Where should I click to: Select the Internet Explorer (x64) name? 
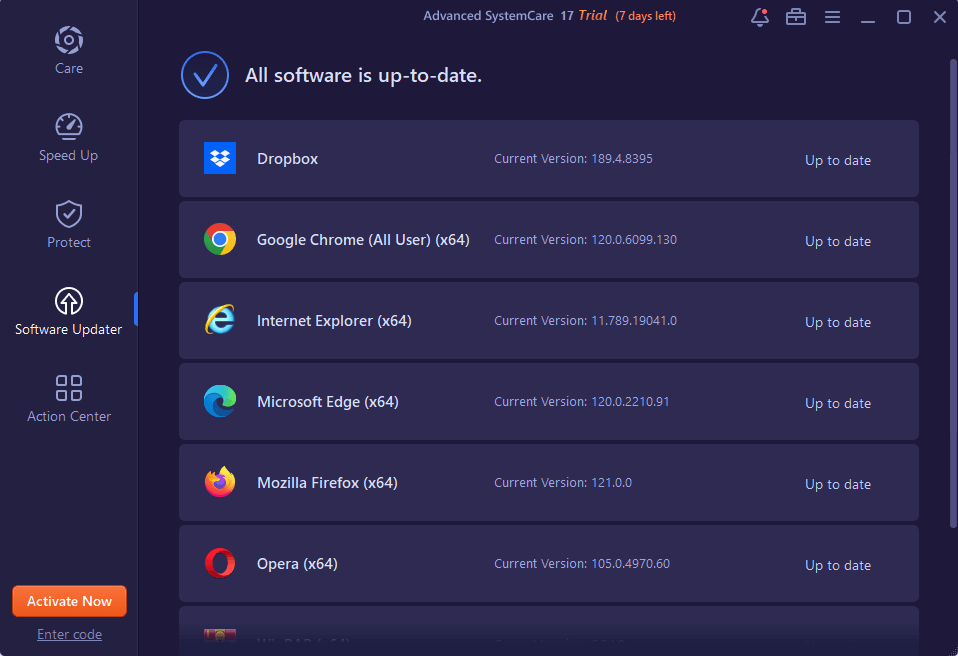coord(334,321)
